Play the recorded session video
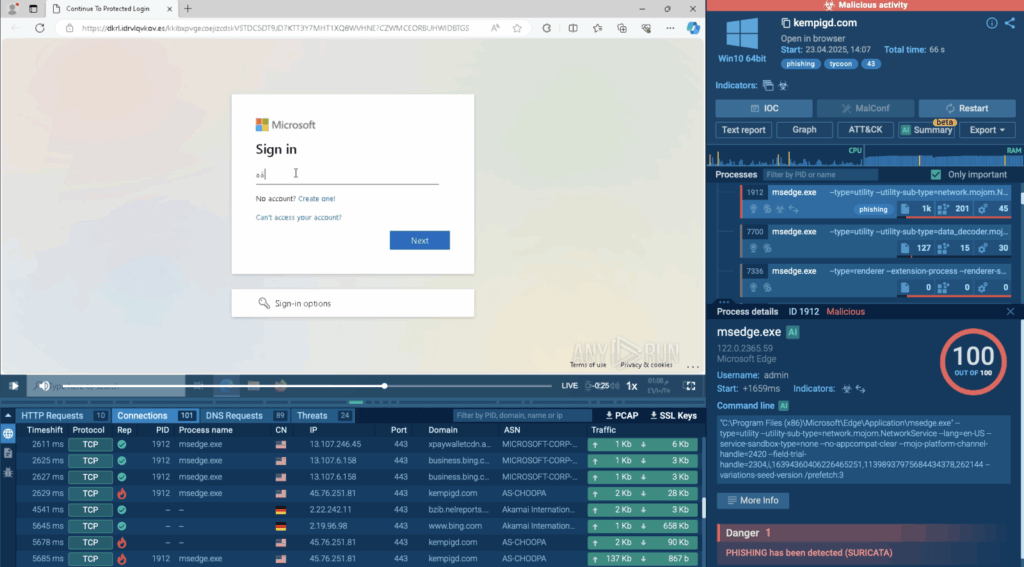The image size is (1024, 567). pyautogui.click(x=13, y=386)
